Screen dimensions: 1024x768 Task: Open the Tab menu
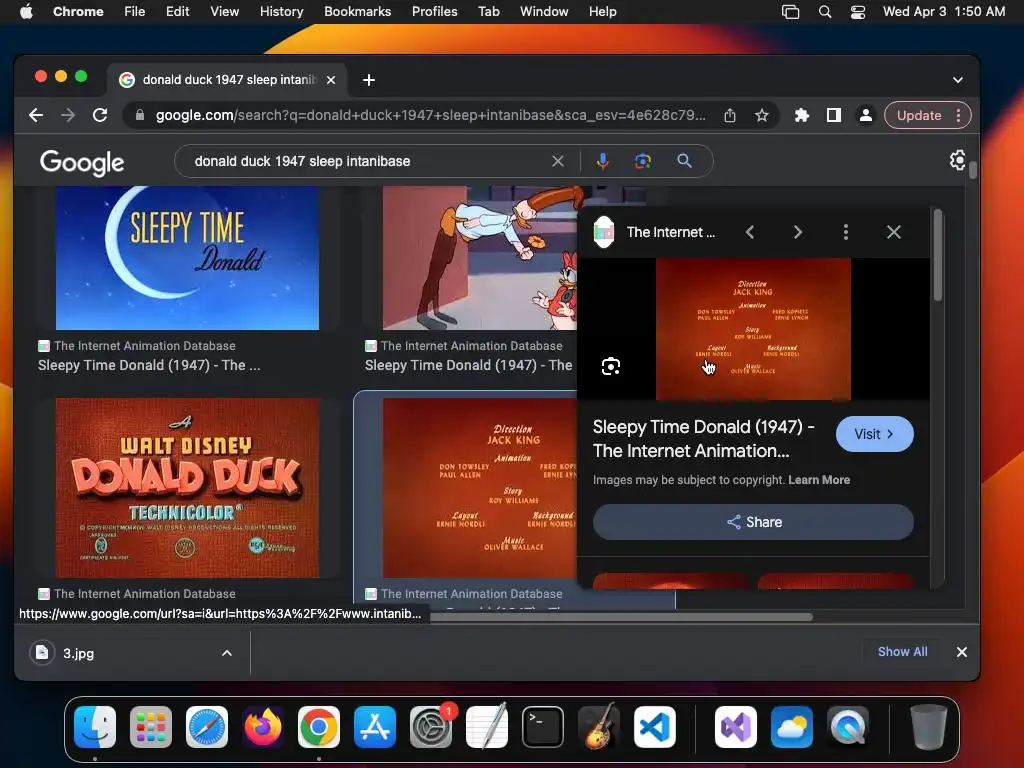488,12
